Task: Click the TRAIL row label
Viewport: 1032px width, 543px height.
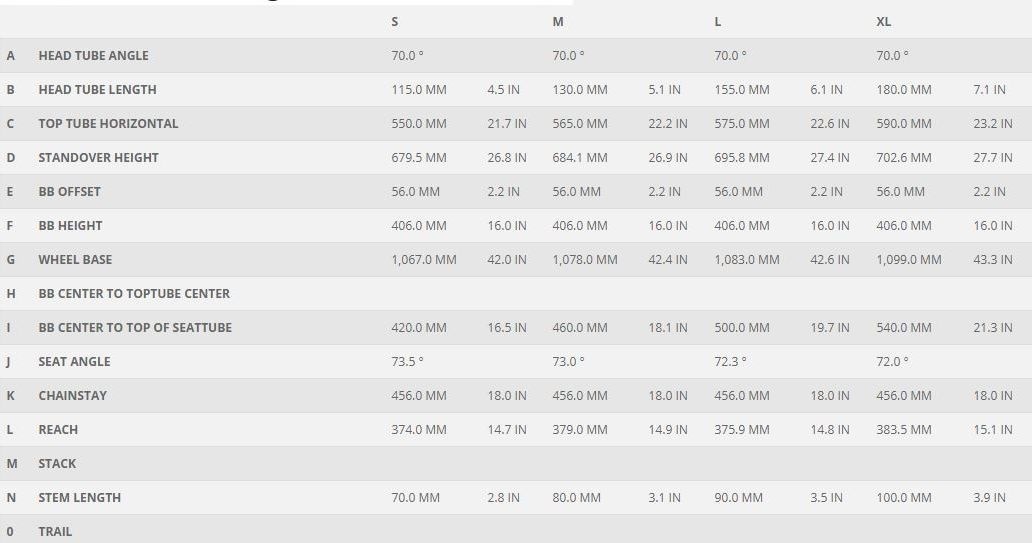Action: 55,532
